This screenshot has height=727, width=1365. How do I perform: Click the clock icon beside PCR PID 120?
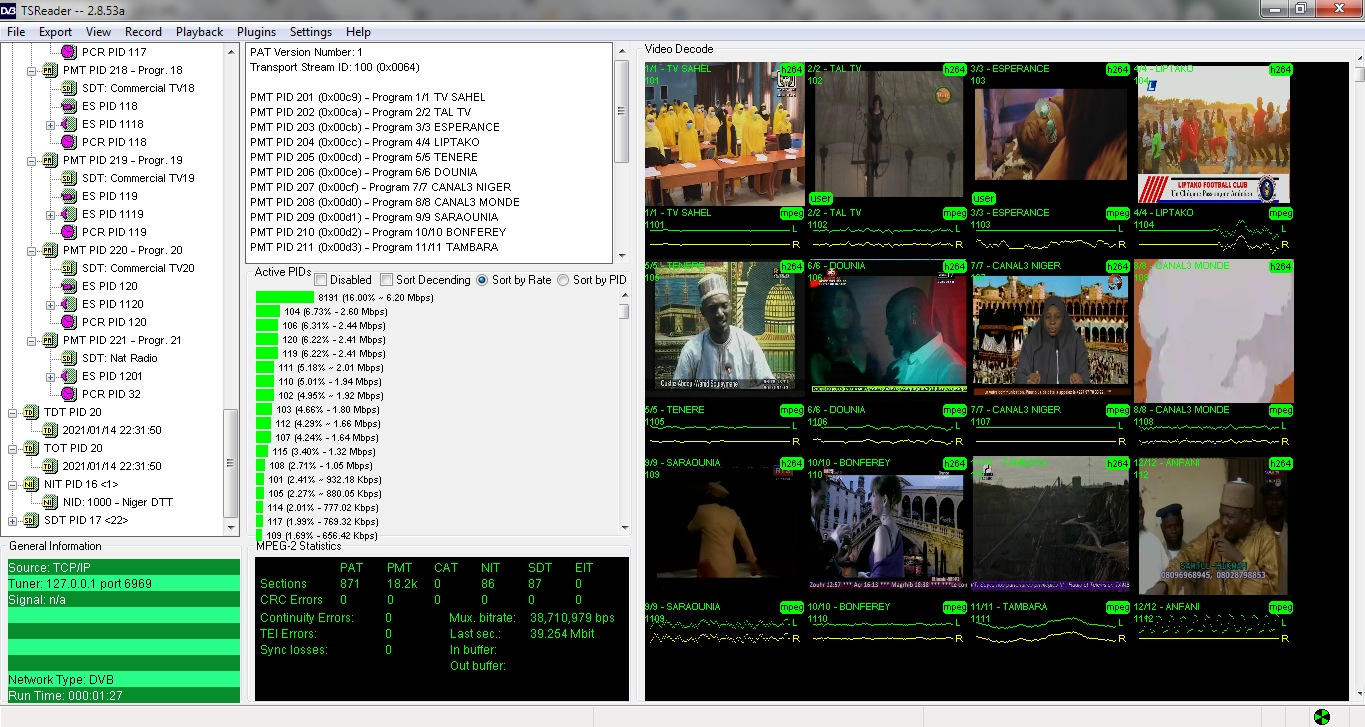click(x=68, y=322)
